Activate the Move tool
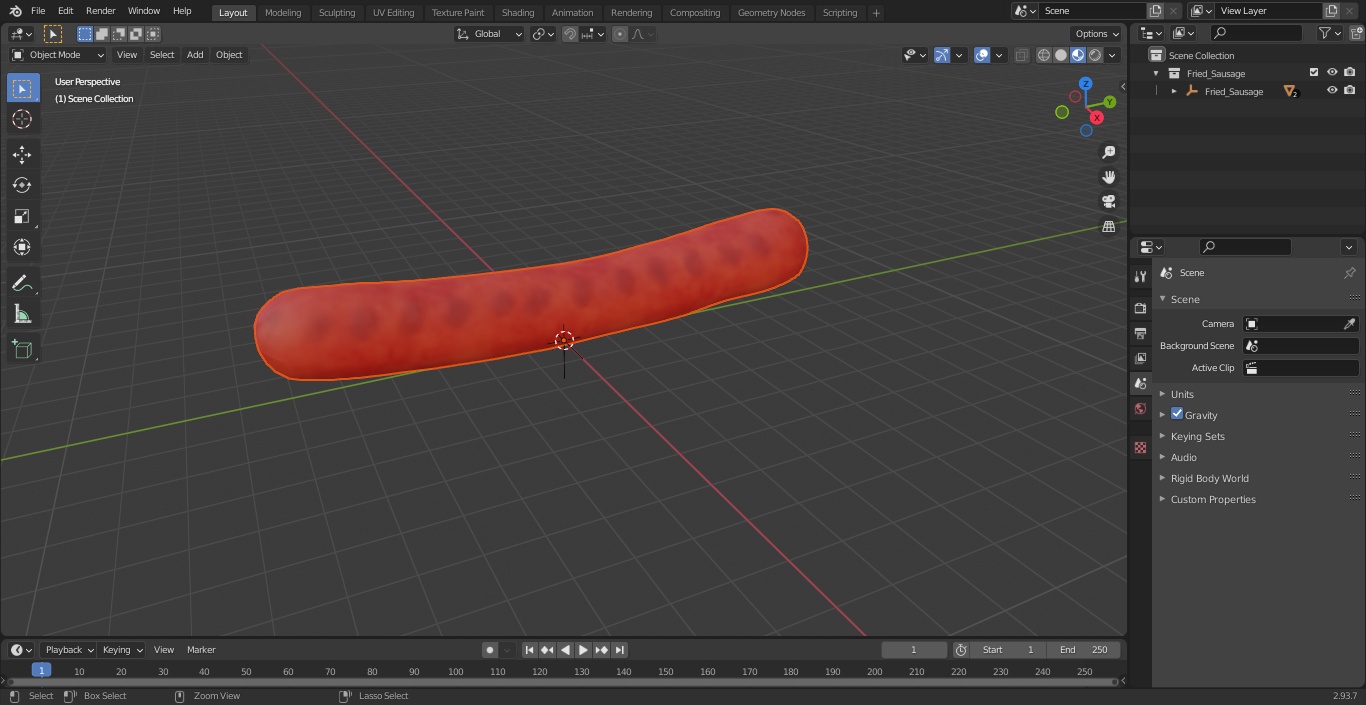The width and height of the screenshot is (1366, 705). coord(23,154)
